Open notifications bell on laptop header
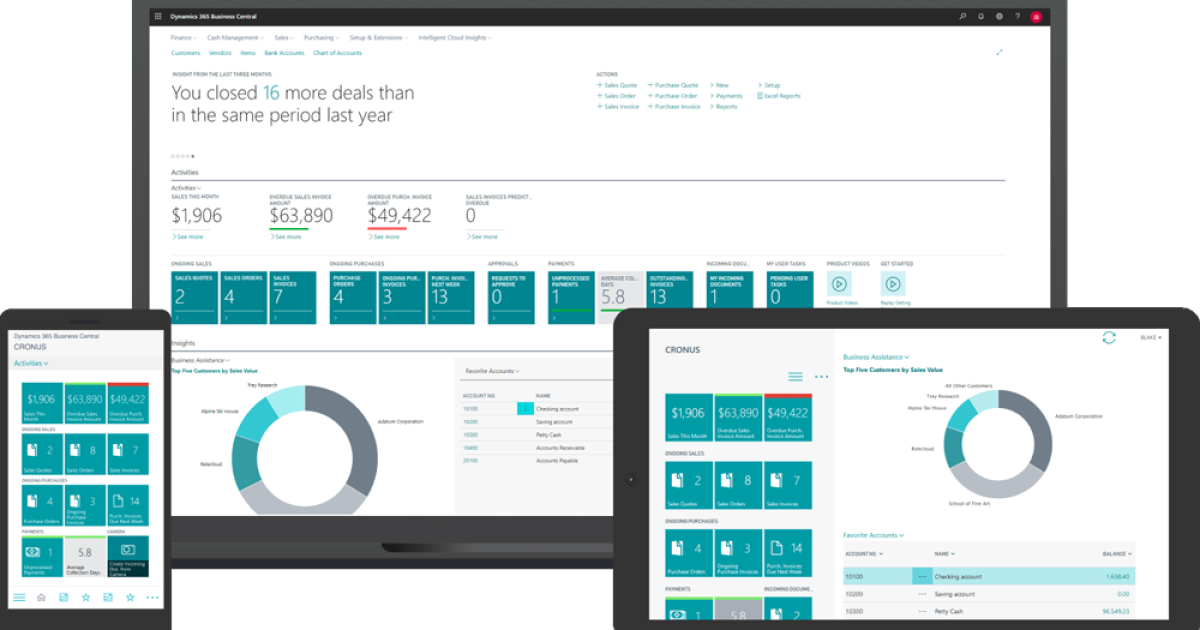 pos(981,16)
